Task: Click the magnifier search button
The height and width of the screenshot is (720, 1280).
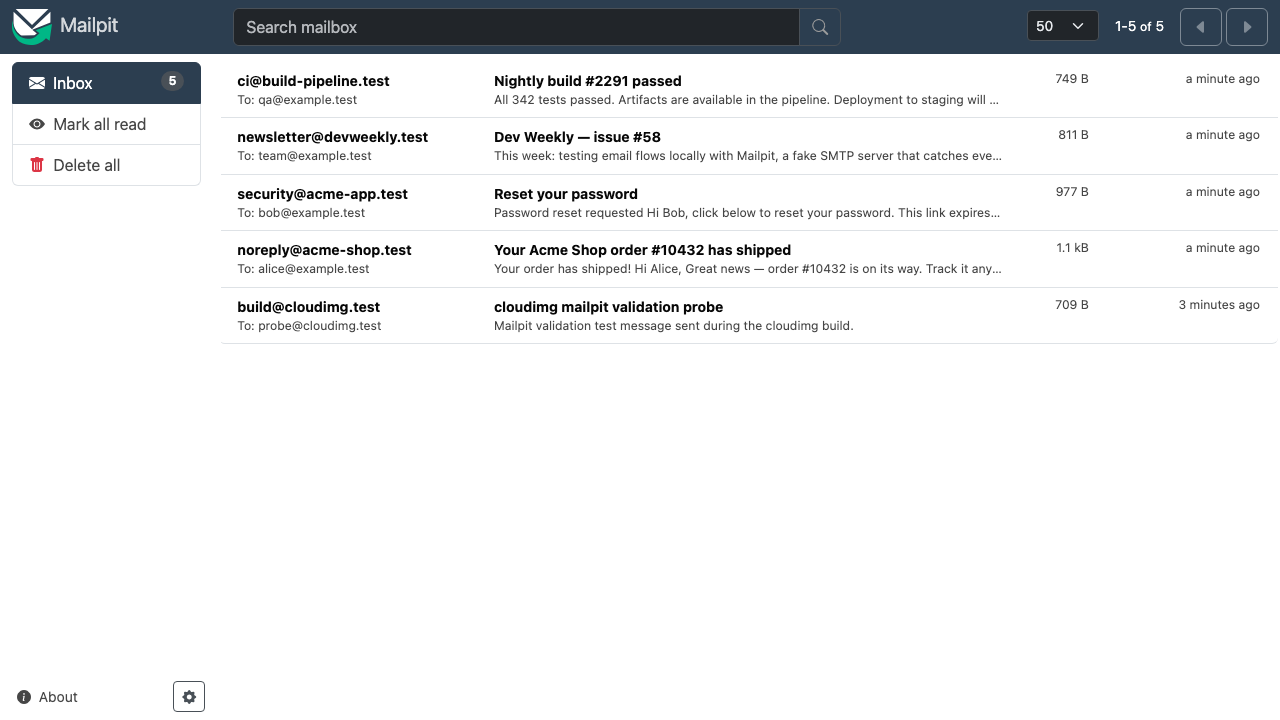Action: click(820, 27)
